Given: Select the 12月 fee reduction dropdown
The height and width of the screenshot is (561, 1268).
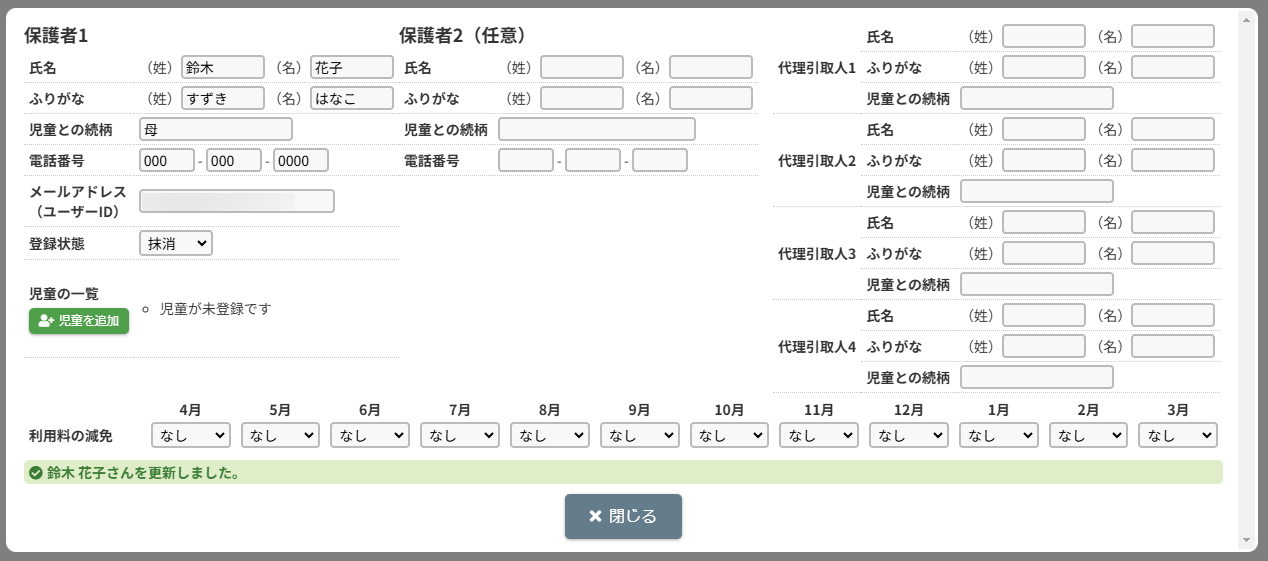Looking at the screenshot, I should click(x=909, y=435).
